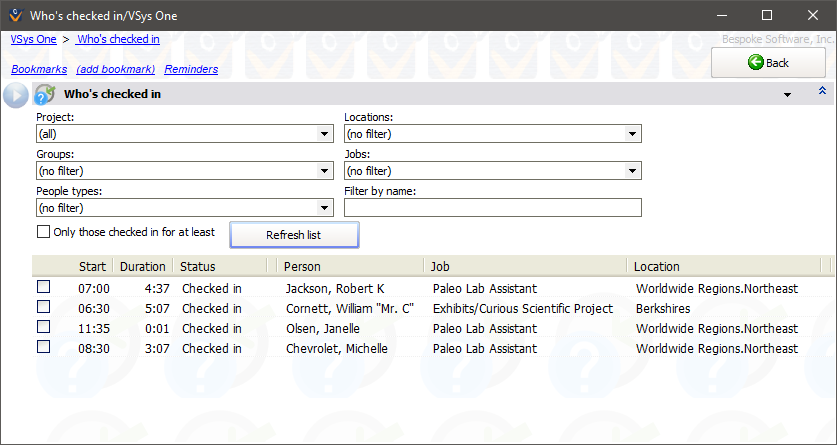Sort by the Duration column header
This screenshot has width=837, height=445.
click(x=143, y=266)
